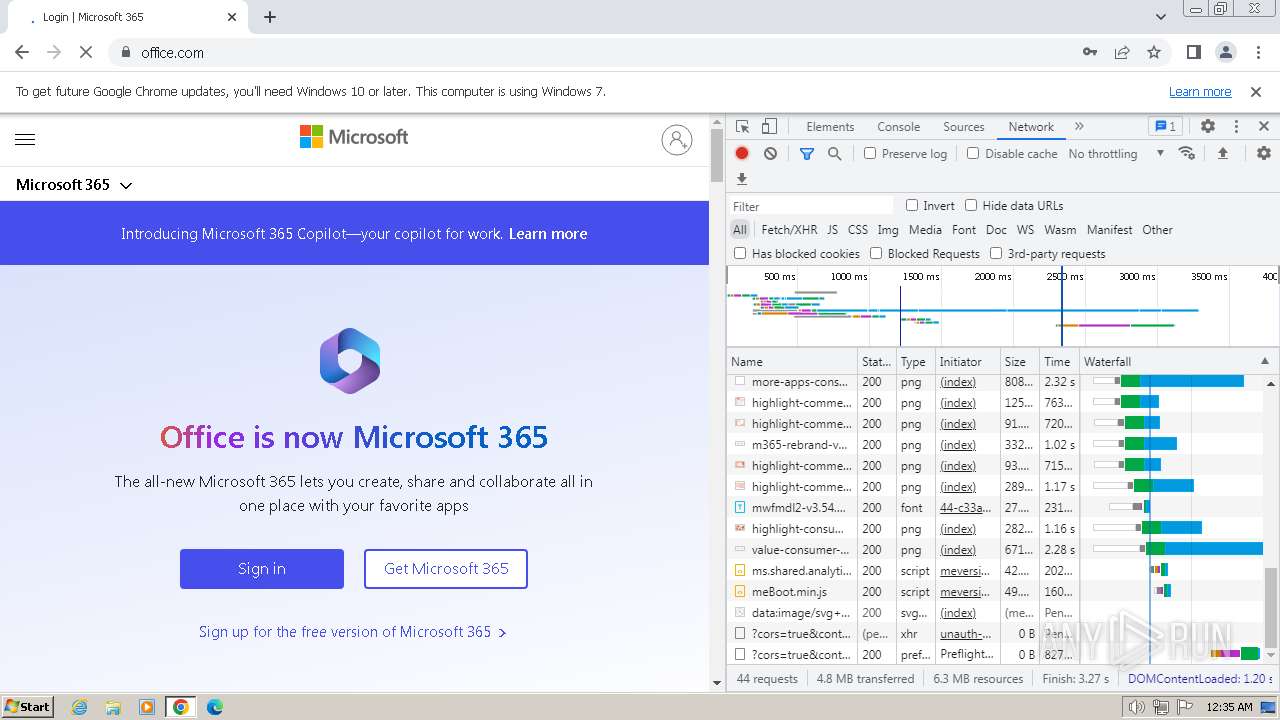This screenshot has height=720, width=1280.
Task: Open Internet Explorer from the taskbar
Action: [x=80, y=707]
